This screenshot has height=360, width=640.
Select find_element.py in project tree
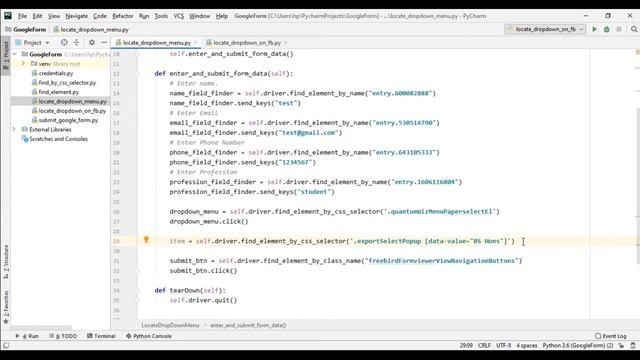[55, 92]
